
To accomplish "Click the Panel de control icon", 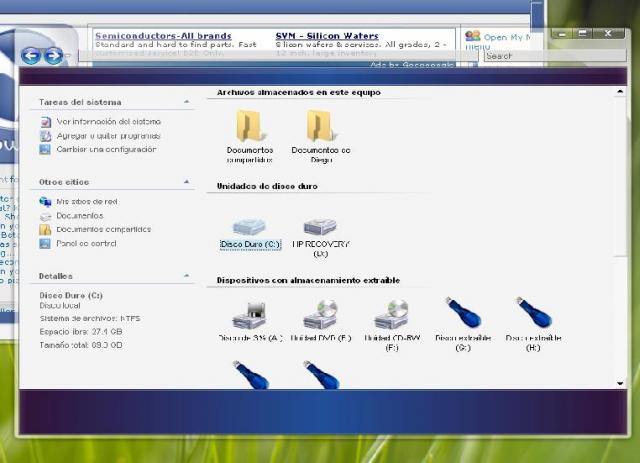I will (x=45, y=244).
